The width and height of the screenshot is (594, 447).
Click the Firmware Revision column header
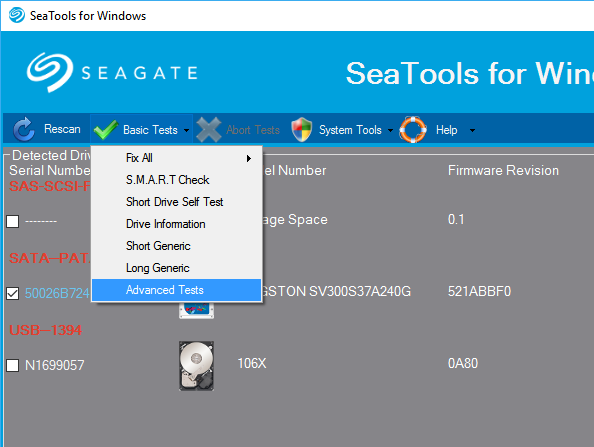pos(503,170)
